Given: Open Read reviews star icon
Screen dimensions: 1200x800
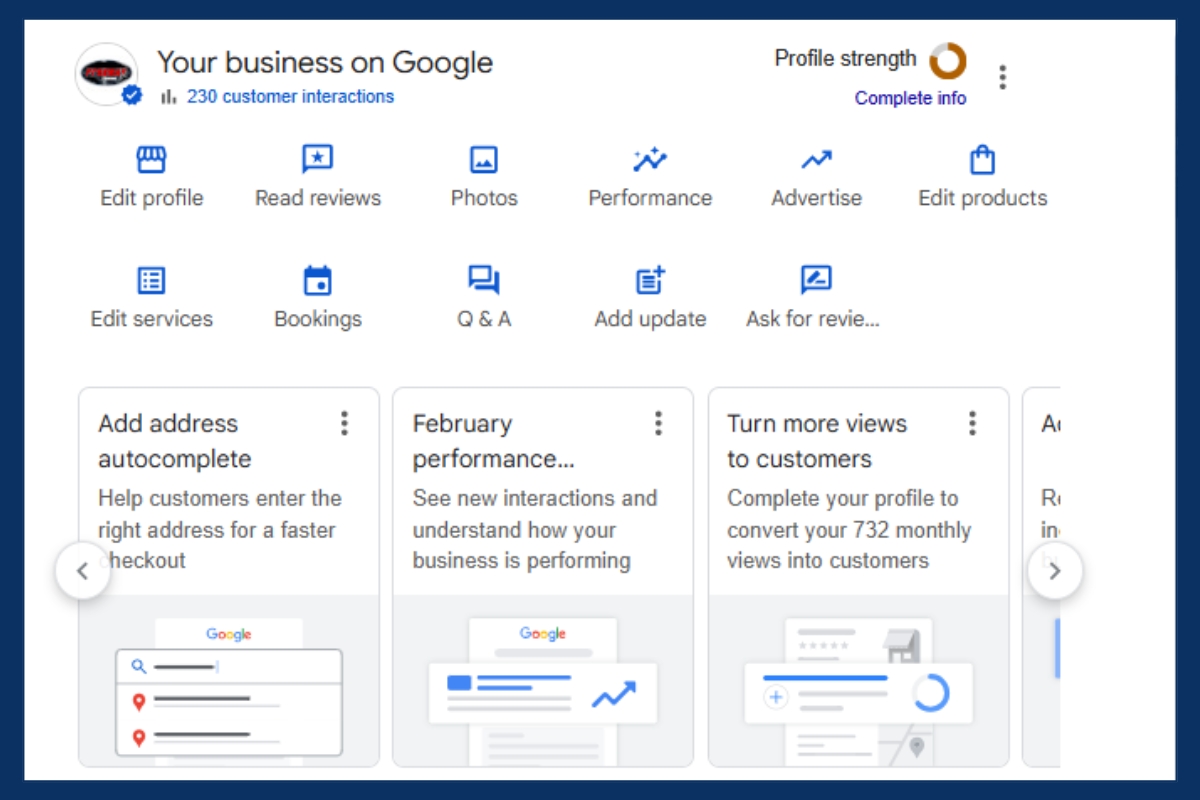Looking at the screenshot, I should click(317, 160).
